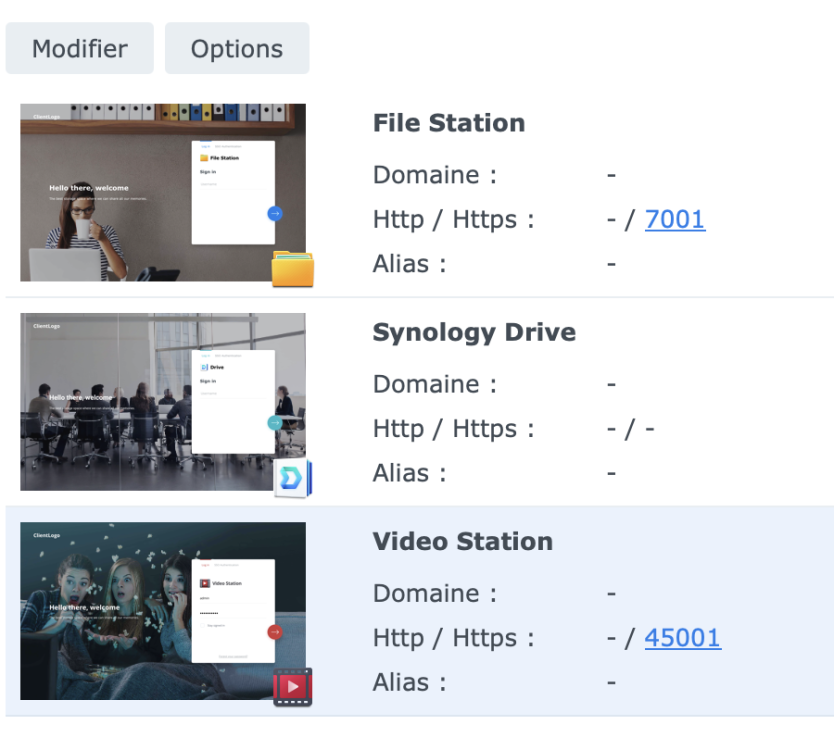Open the Options button
Image resolution: width=834 pixels, height=750 pixels.
tap(237, 48)
